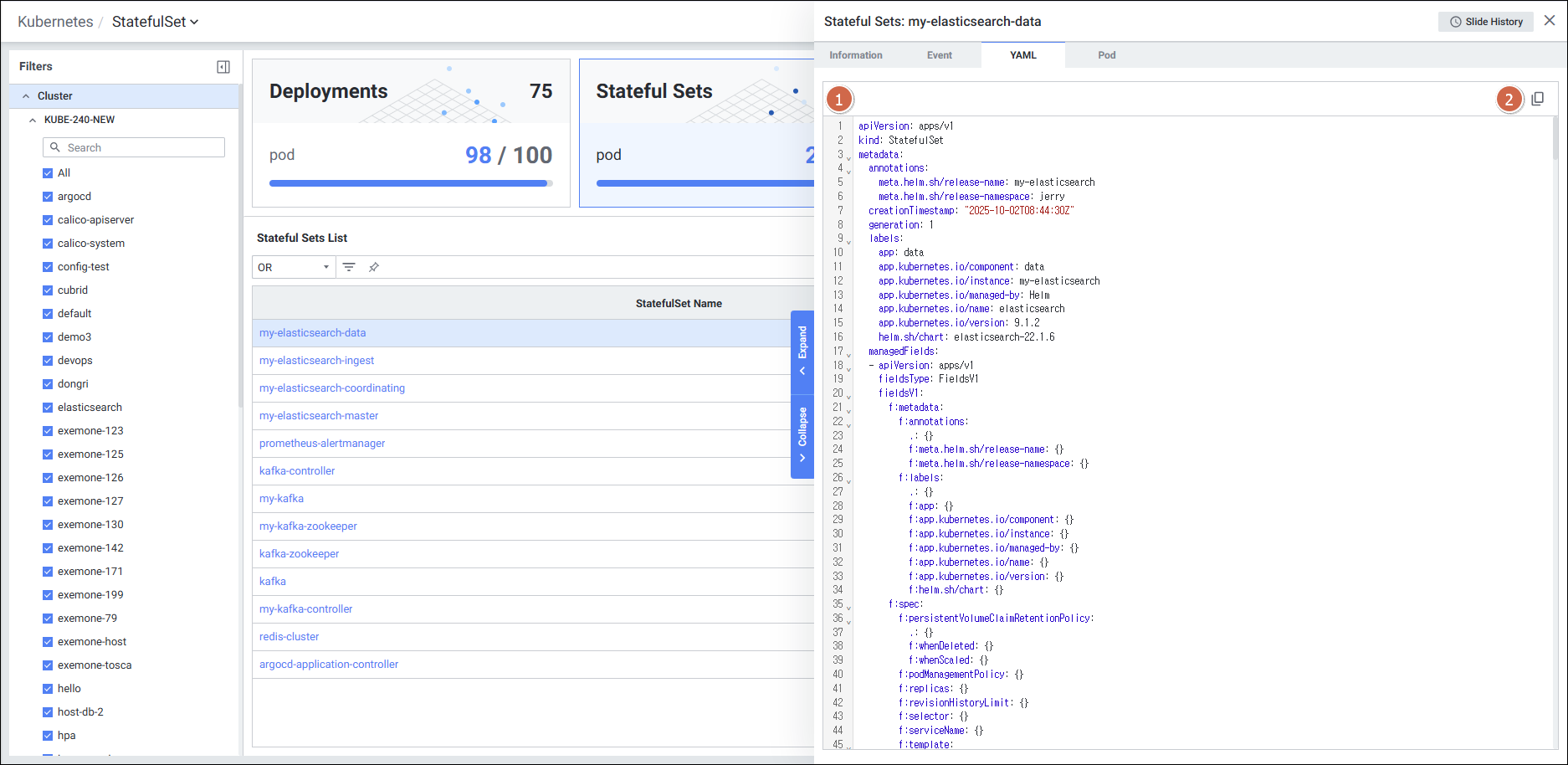Click the magnifier icon in the search box
The image size is (1568, 765).
(55, 147)
